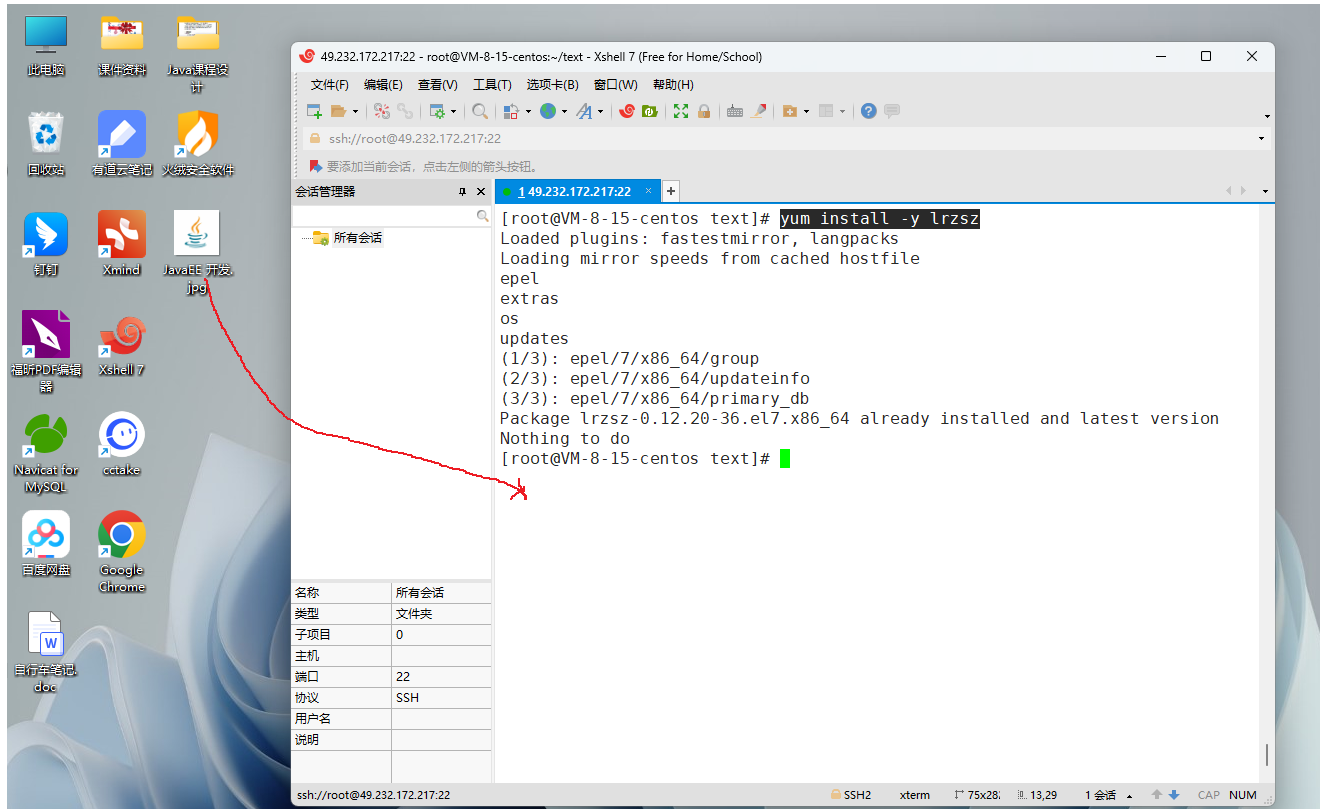Open the tab list dropdown arrow

point(1265,191)
